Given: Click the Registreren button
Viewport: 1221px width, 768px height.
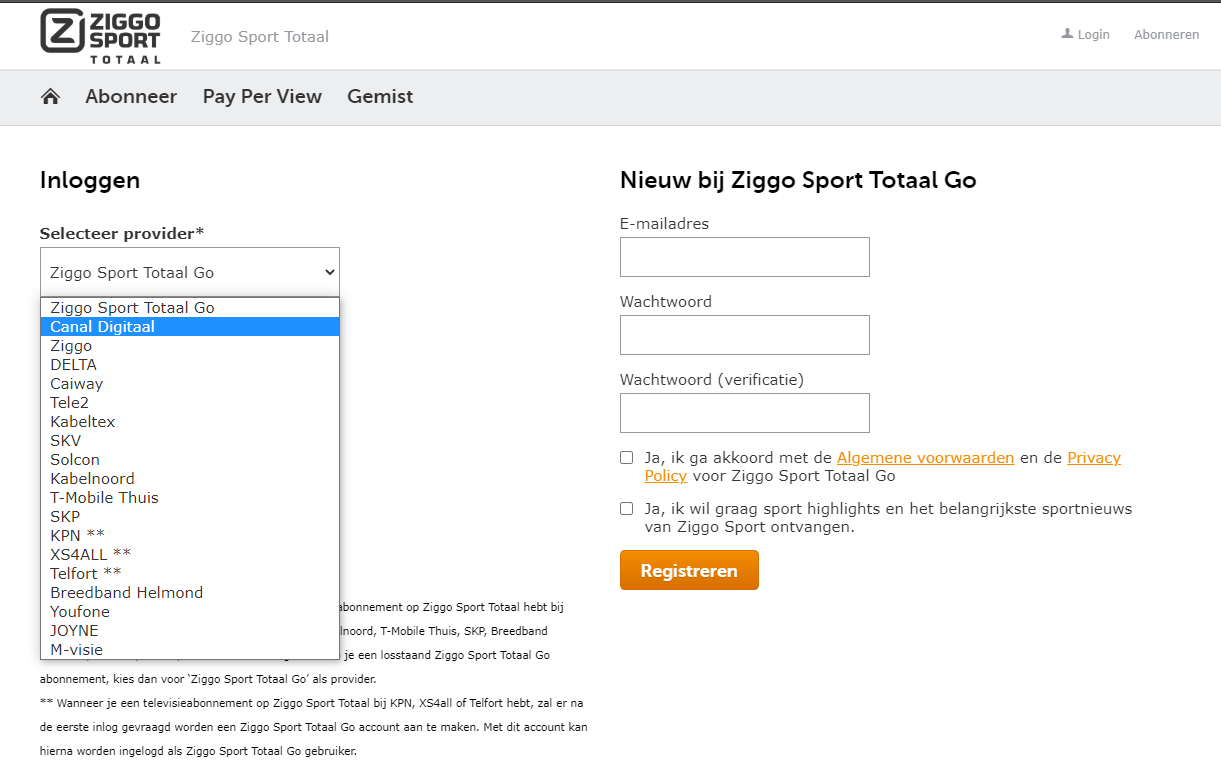Looking at the screenshot, I should [x=689, y=570].
